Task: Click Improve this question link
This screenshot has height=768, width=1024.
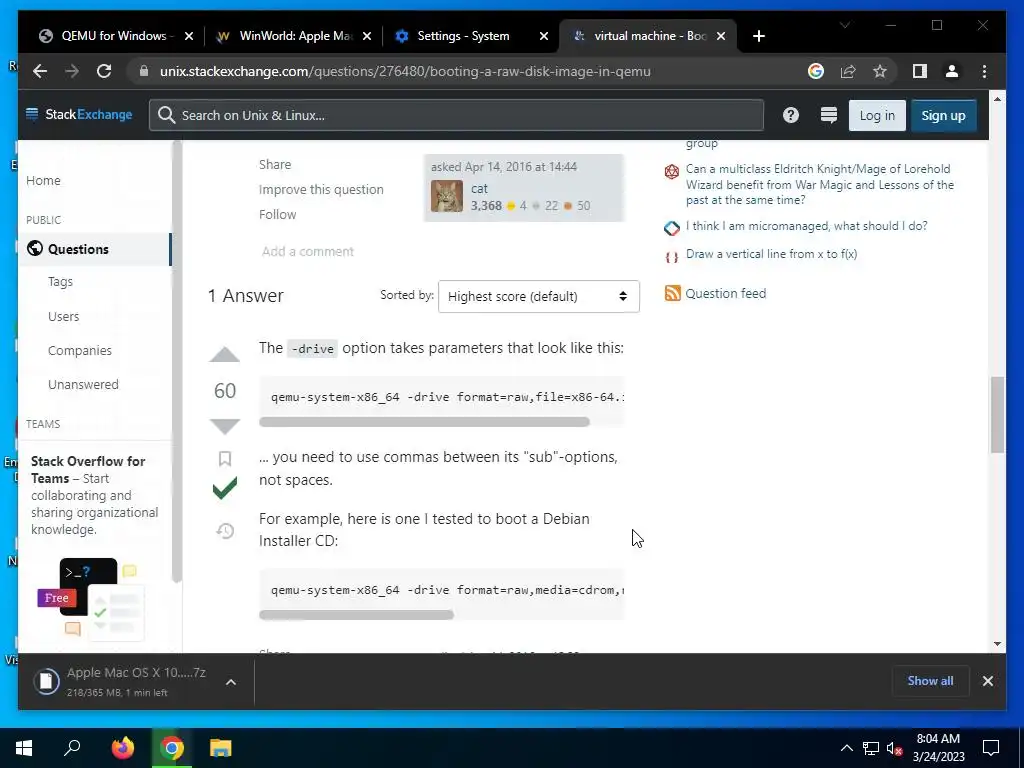Action: click(x=321, y=189)
